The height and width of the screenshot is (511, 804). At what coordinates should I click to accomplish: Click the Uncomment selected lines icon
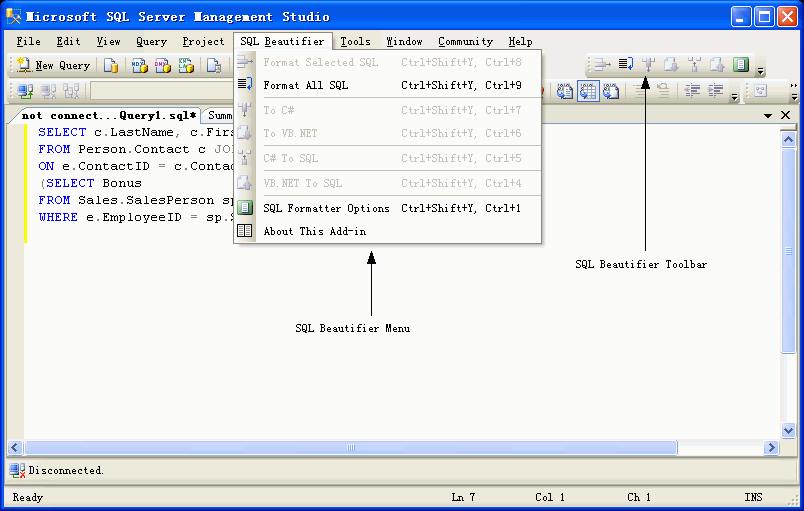(663, 91)
